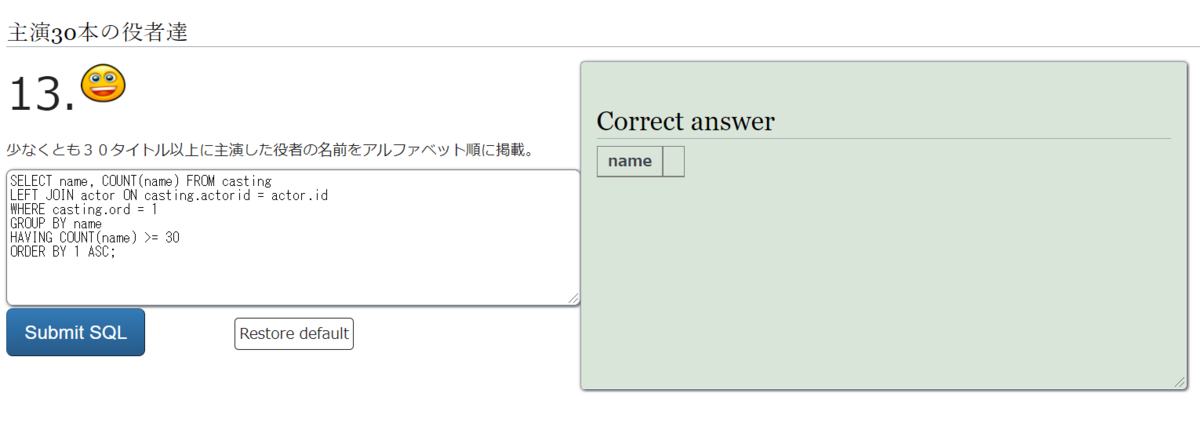Click the question number 13
The width and height of the screenshot is (1200, 426).
[x=40, y=95]
